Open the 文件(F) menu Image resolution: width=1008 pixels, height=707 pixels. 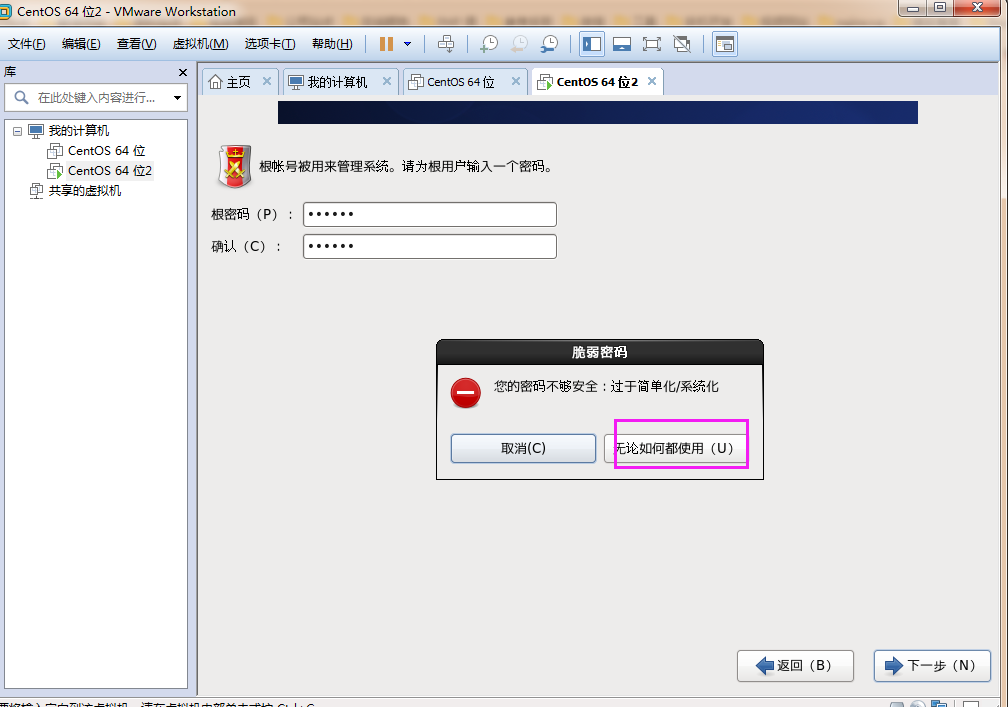coord(26,44)
